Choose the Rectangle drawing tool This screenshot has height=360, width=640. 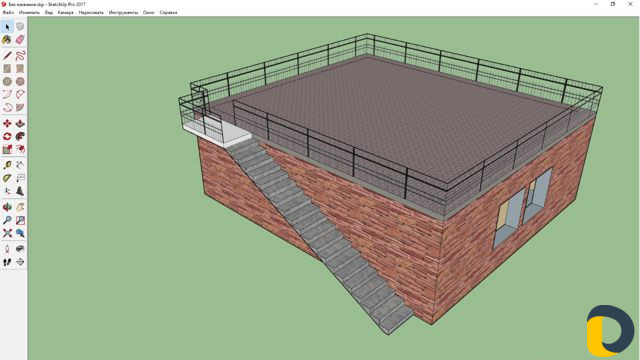7,69
